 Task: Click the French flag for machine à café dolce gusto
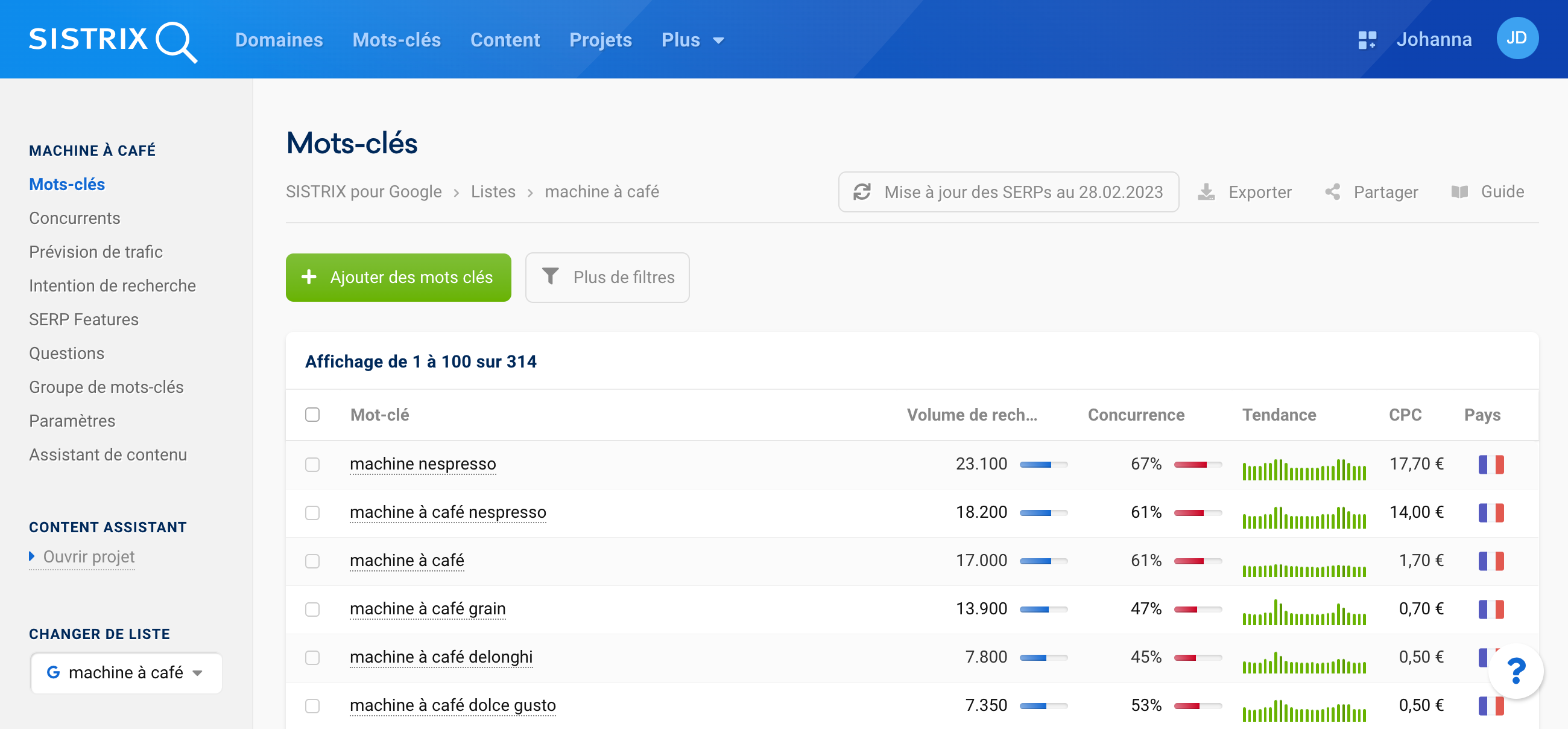pyautogui.click(x=1491, y=706)
